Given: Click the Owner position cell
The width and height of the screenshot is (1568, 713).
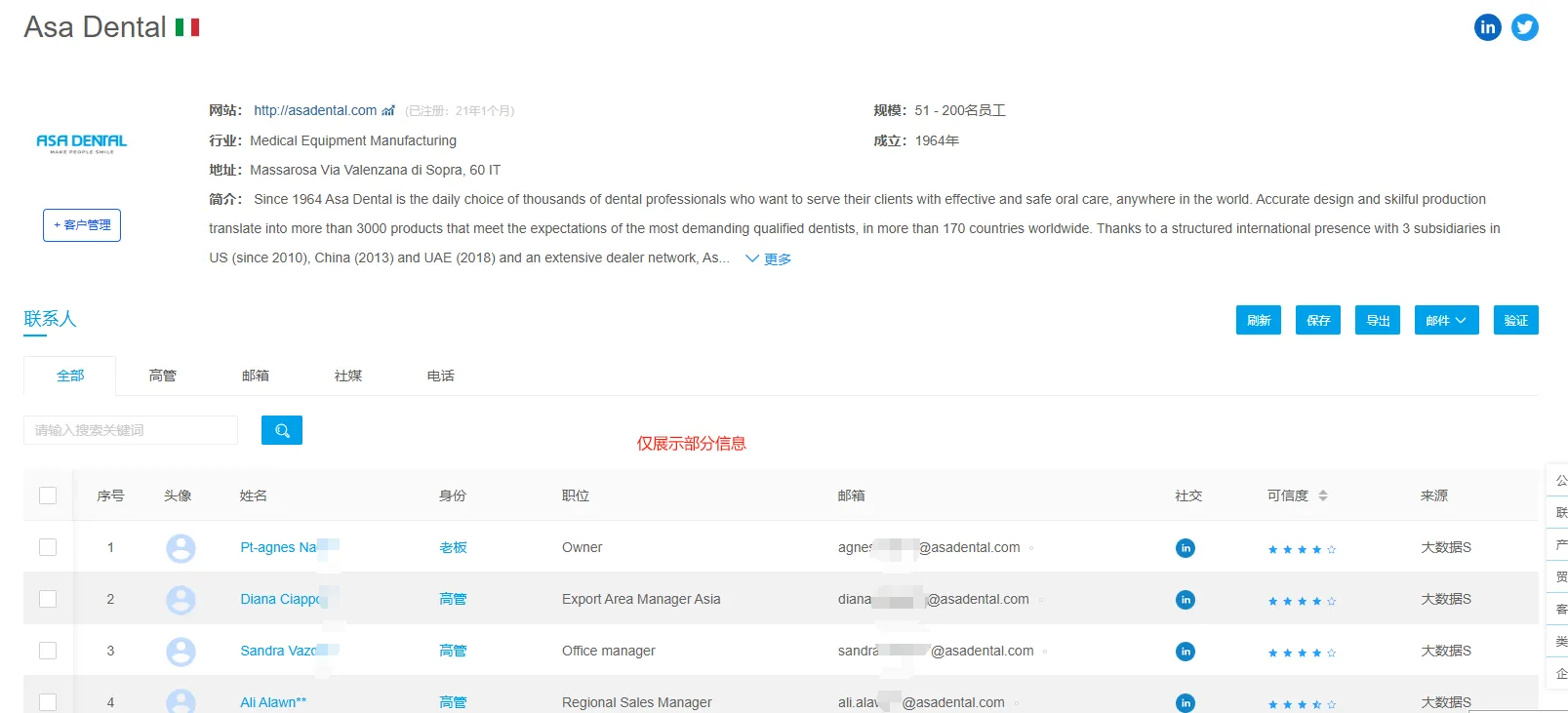Looking at the screenshot, I should [583, 547].
